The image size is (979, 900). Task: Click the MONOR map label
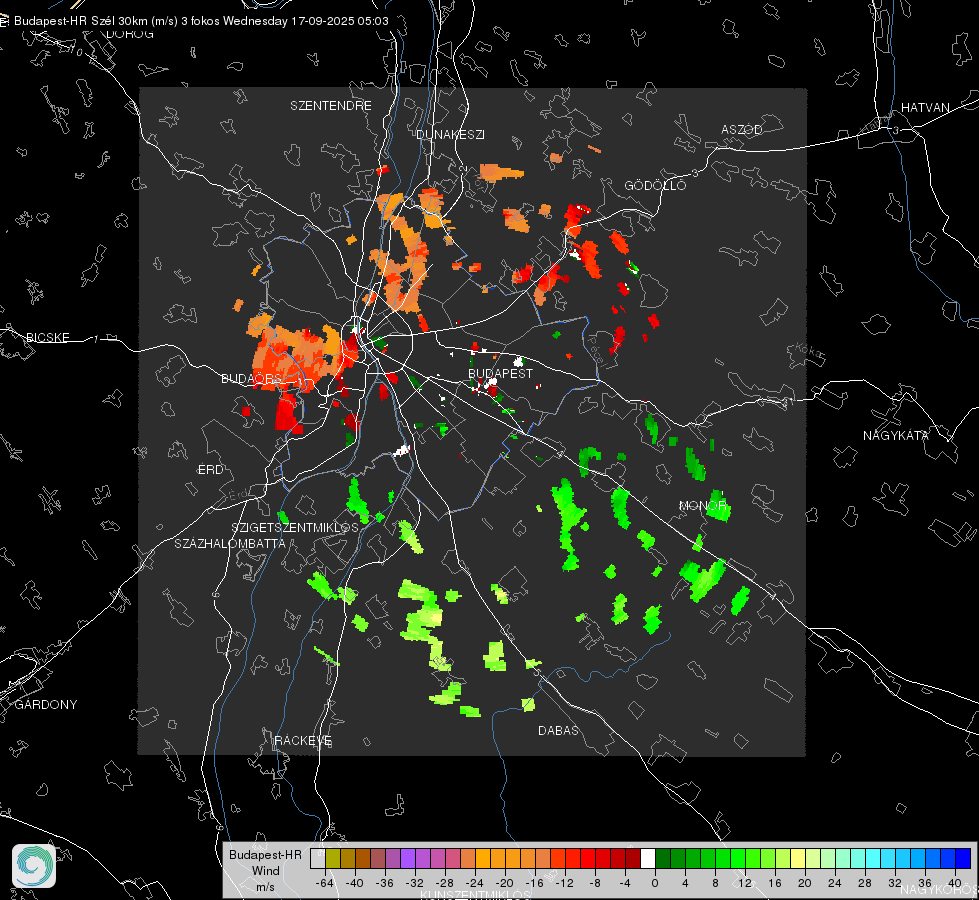[702, 505]
